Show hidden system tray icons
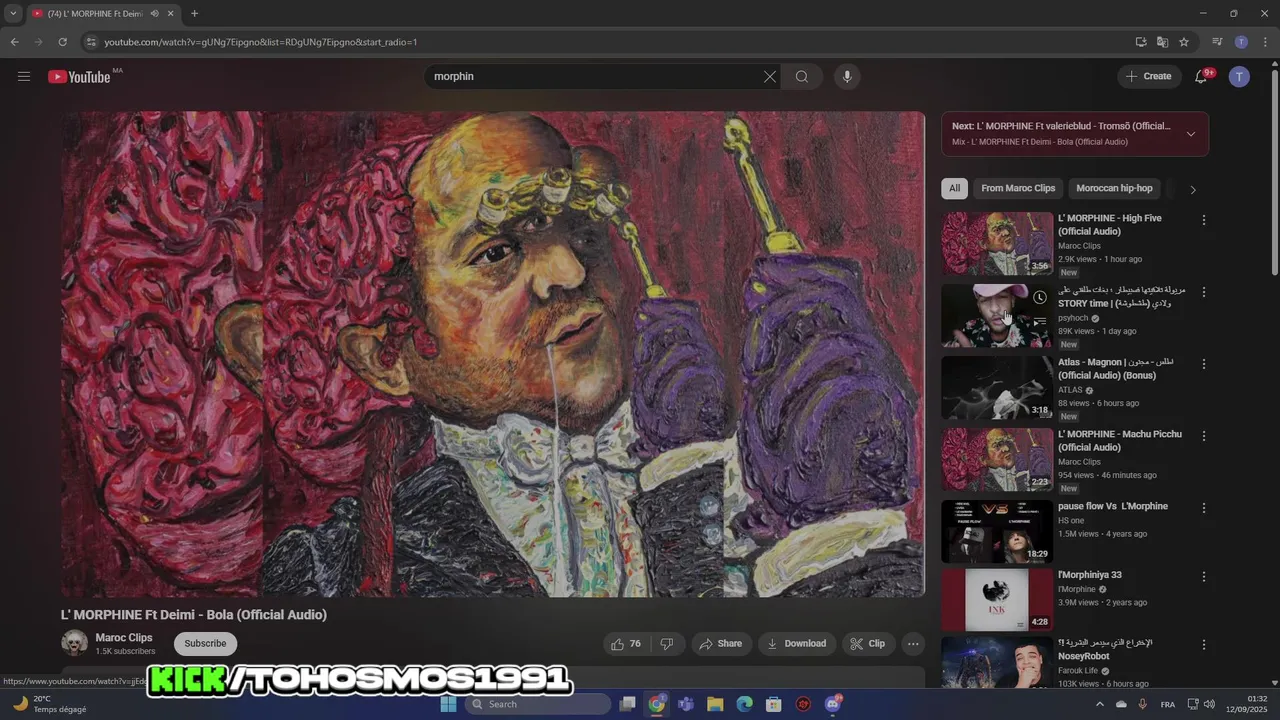This screenshot has height=720, width=1280. coord(1100,705)
